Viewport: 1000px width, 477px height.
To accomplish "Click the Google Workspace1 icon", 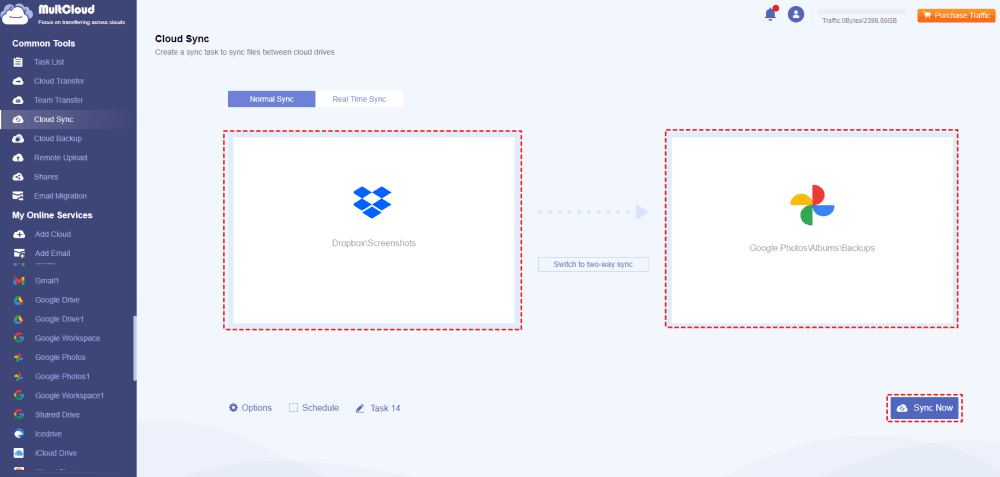I will point(19,396).
